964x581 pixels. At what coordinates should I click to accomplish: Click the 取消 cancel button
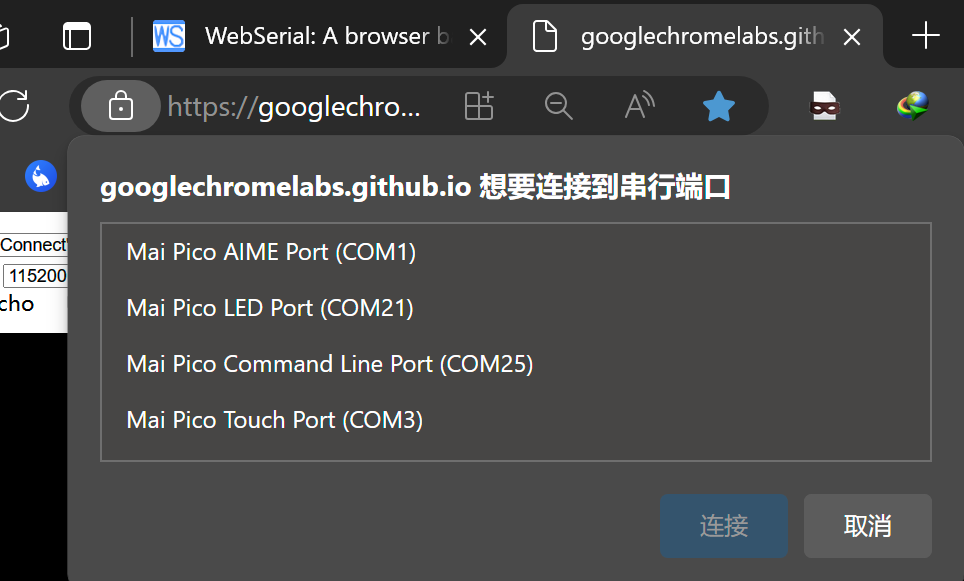point(867,526)
